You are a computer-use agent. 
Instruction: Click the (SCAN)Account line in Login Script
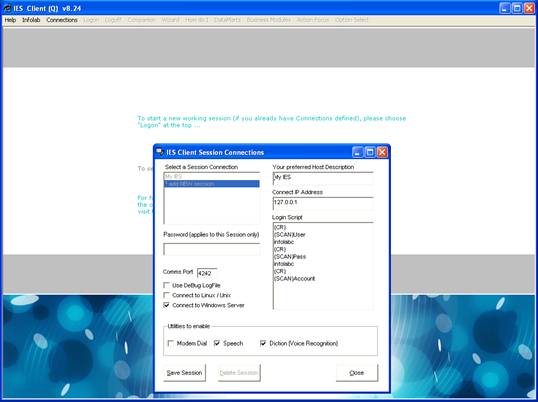click(294, 279)
